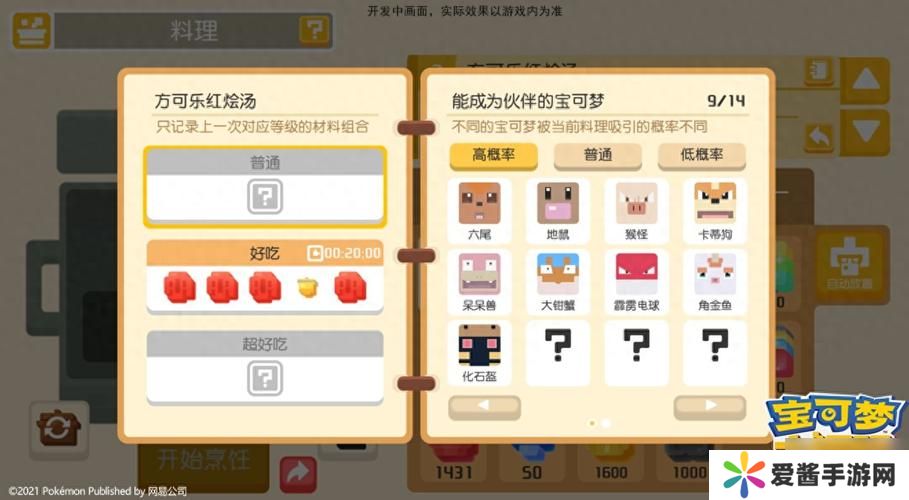This screenshot has height=500, width=909.
Task: Select the 地鼠 Pokémon icon
Action: pos(558,211)
